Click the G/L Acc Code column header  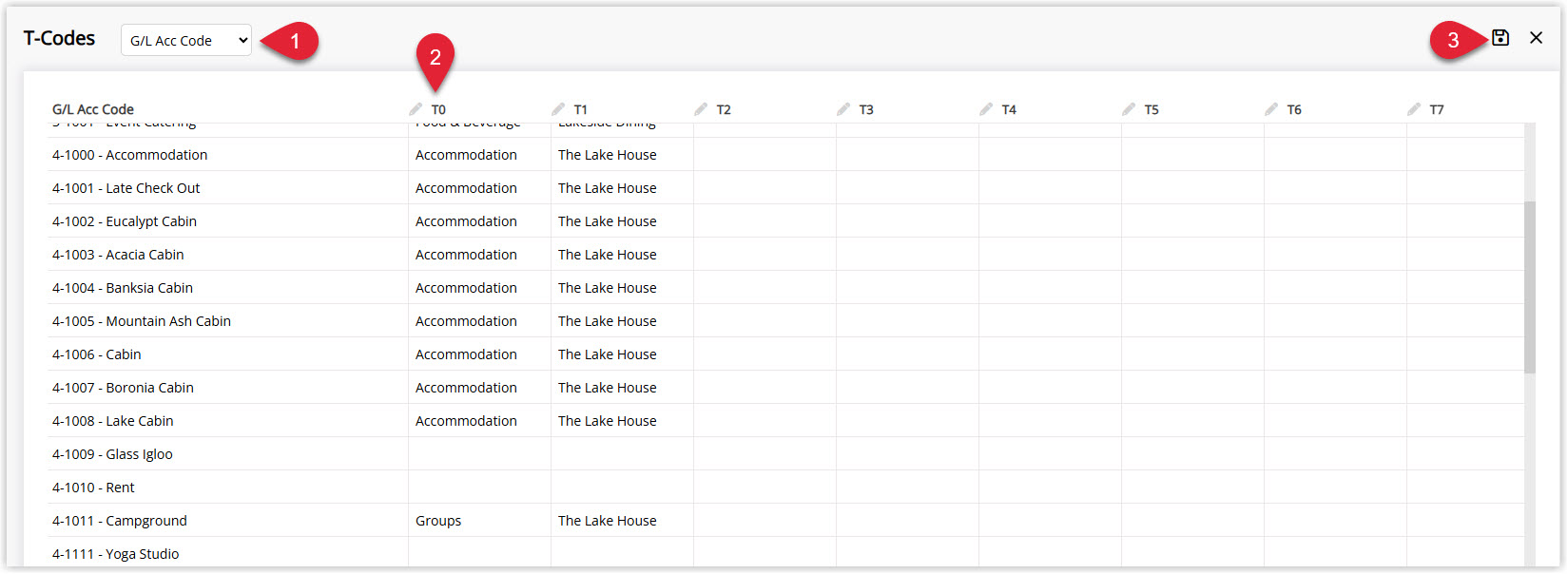(x=93, y=109)
